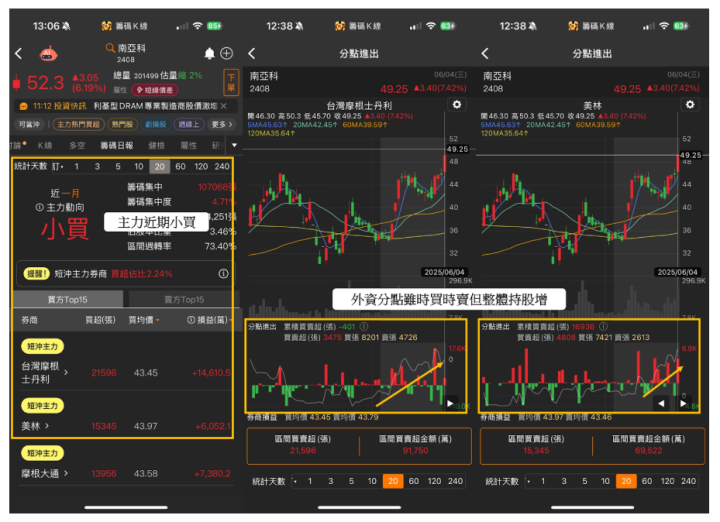Tap the 區間買賣超 21,596 summary box
Viewport: 720px width, 522px height.
click(303, 445)
